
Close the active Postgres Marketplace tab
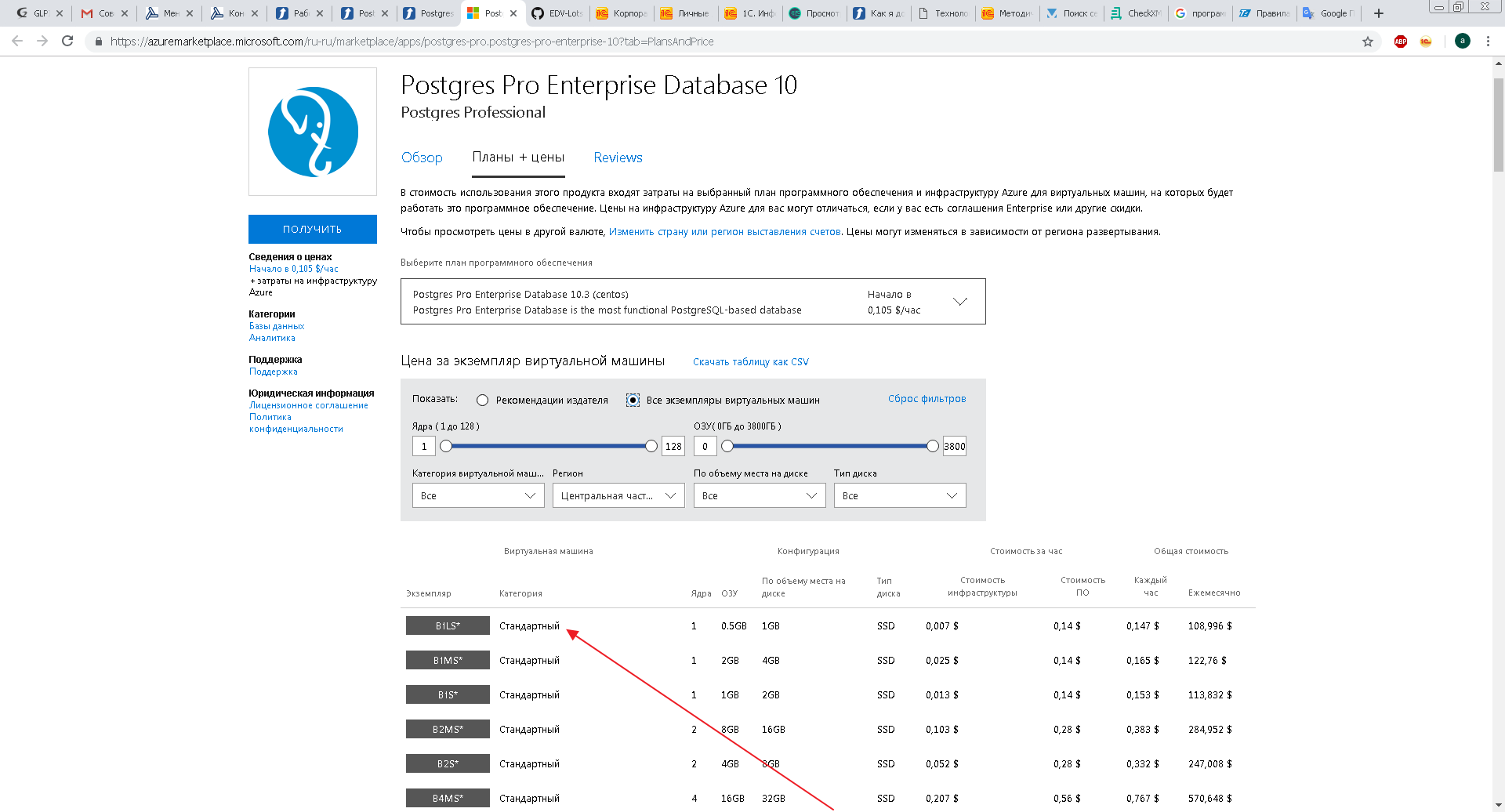[x=513, y=13]
